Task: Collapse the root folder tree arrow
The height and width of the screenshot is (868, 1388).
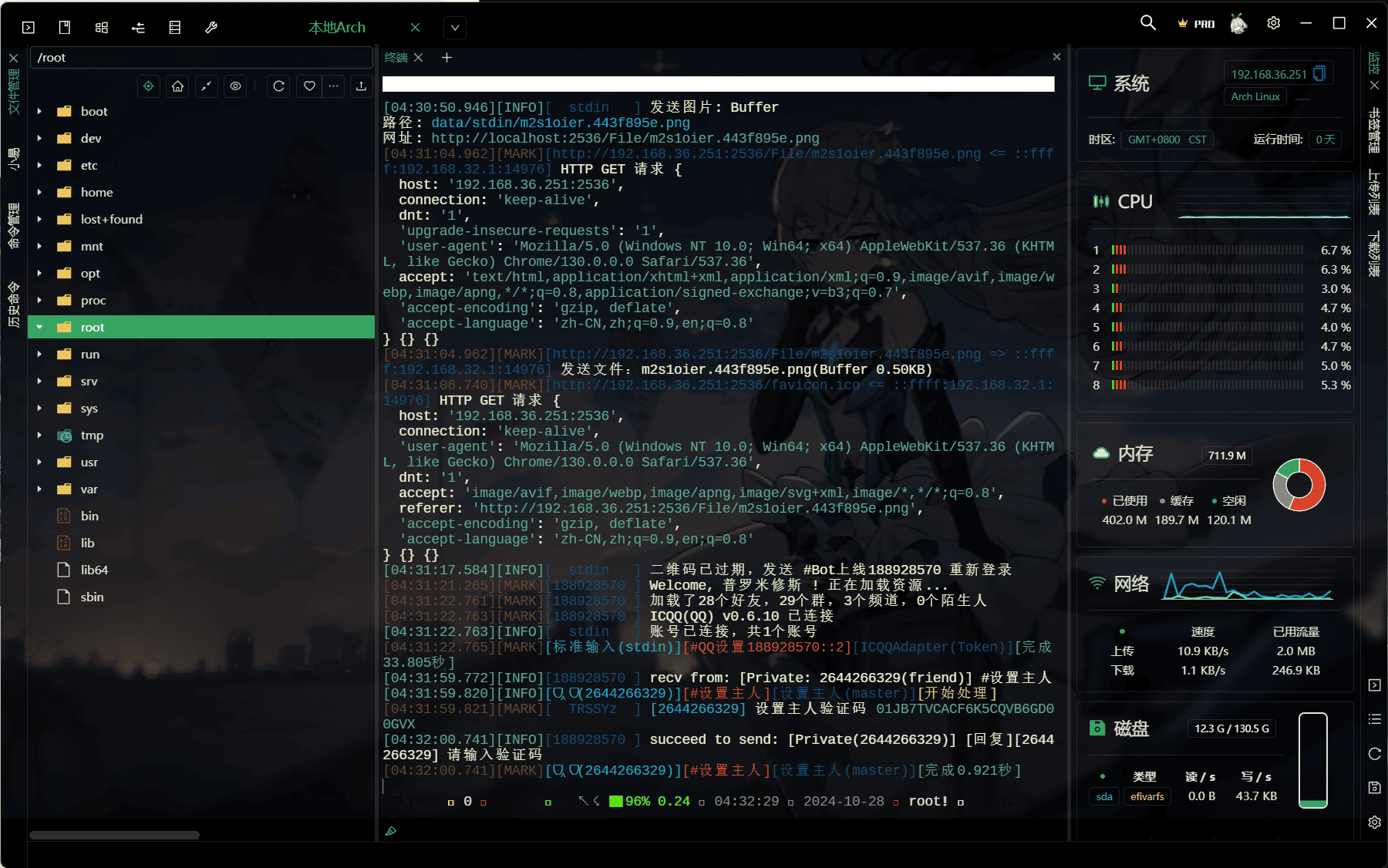Action: coord(39,327)
